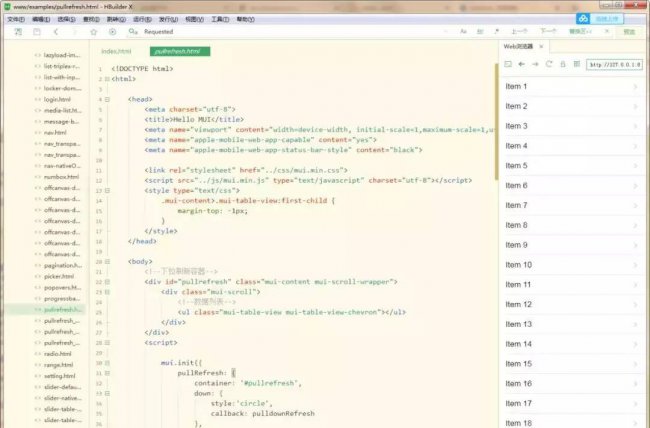Screen dimensions: 650x428
Task: Click the blue cloud icon at top right
Action: point(583,19)
